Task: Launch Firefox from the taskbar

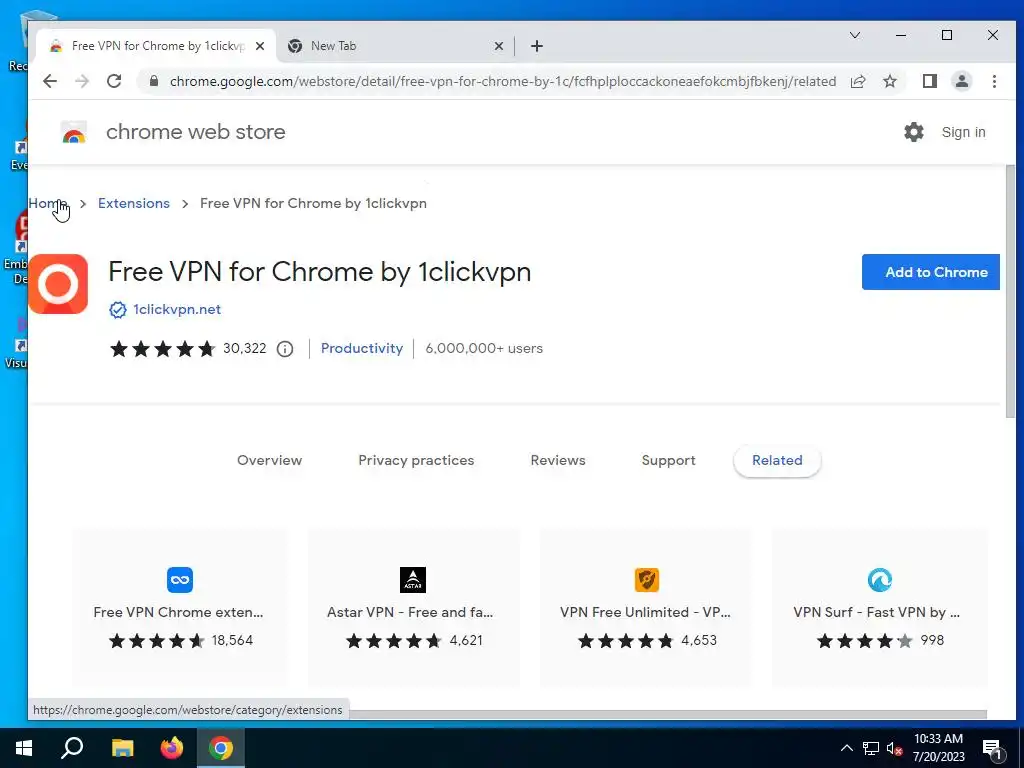Action: (172, 748)
